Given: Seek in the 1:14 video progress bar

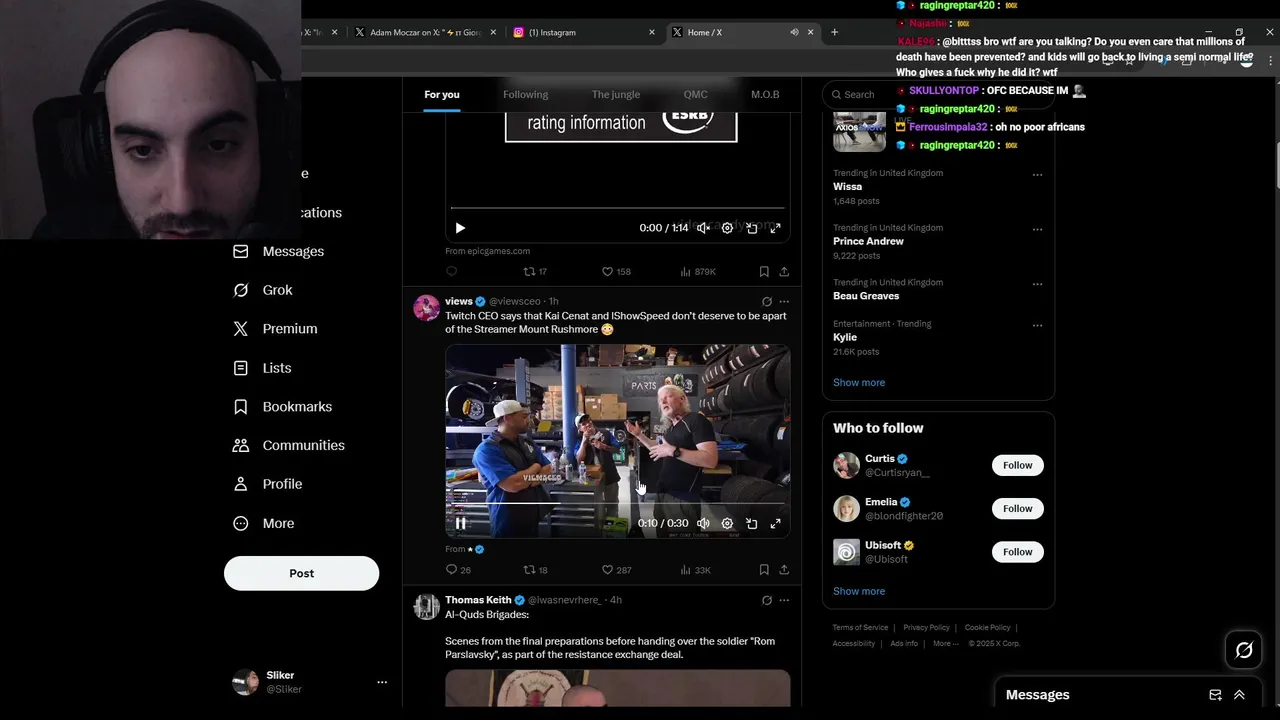Looking at the screenshot, I should (618, 208).
